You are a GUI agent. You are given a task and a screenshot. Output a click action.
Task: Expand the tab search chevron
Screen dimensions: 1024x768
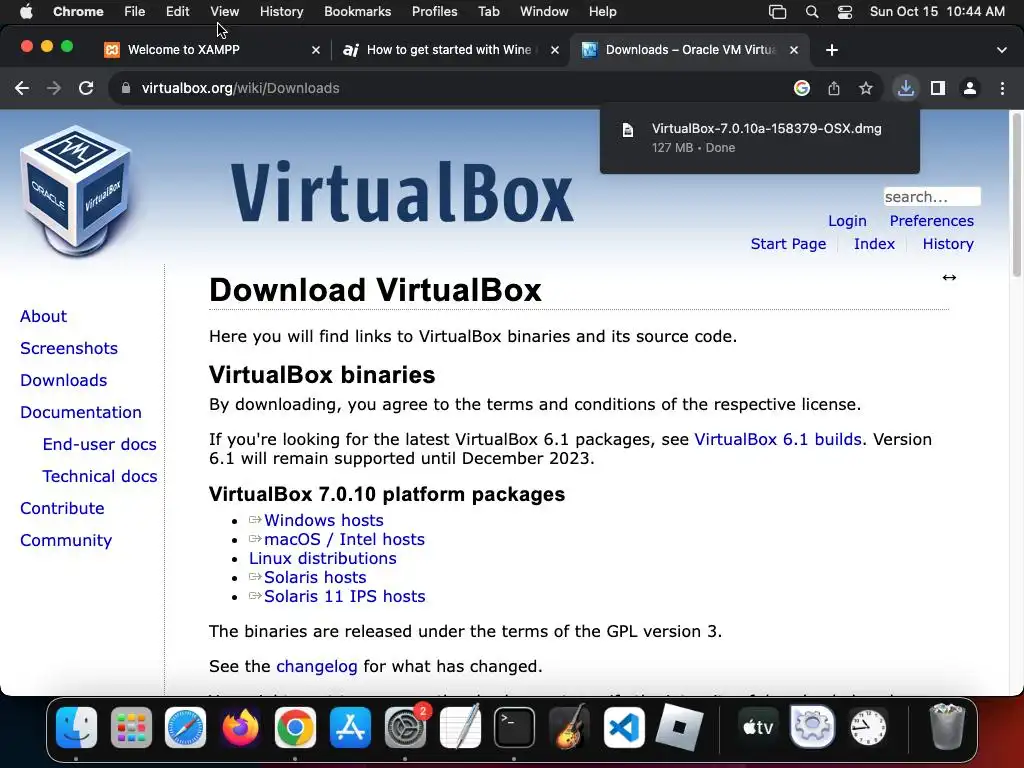[1002, 50]
